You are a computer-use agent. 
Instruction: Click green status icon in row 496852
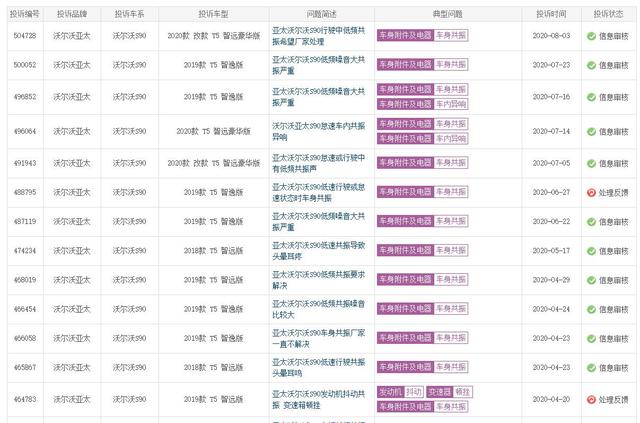[591, 97]
